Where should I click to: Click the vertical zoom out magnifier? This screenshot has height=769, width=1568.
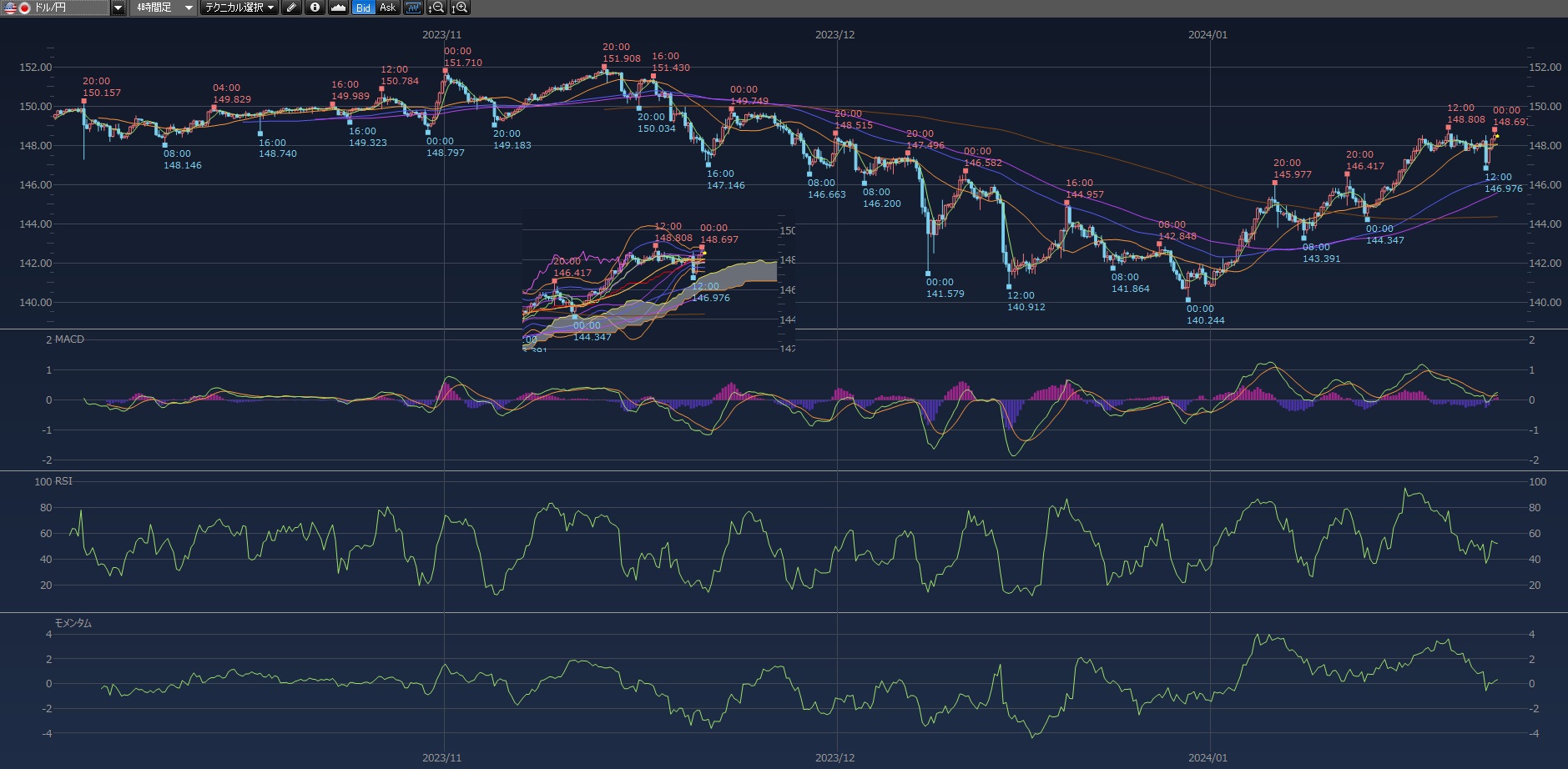(436, 8)
